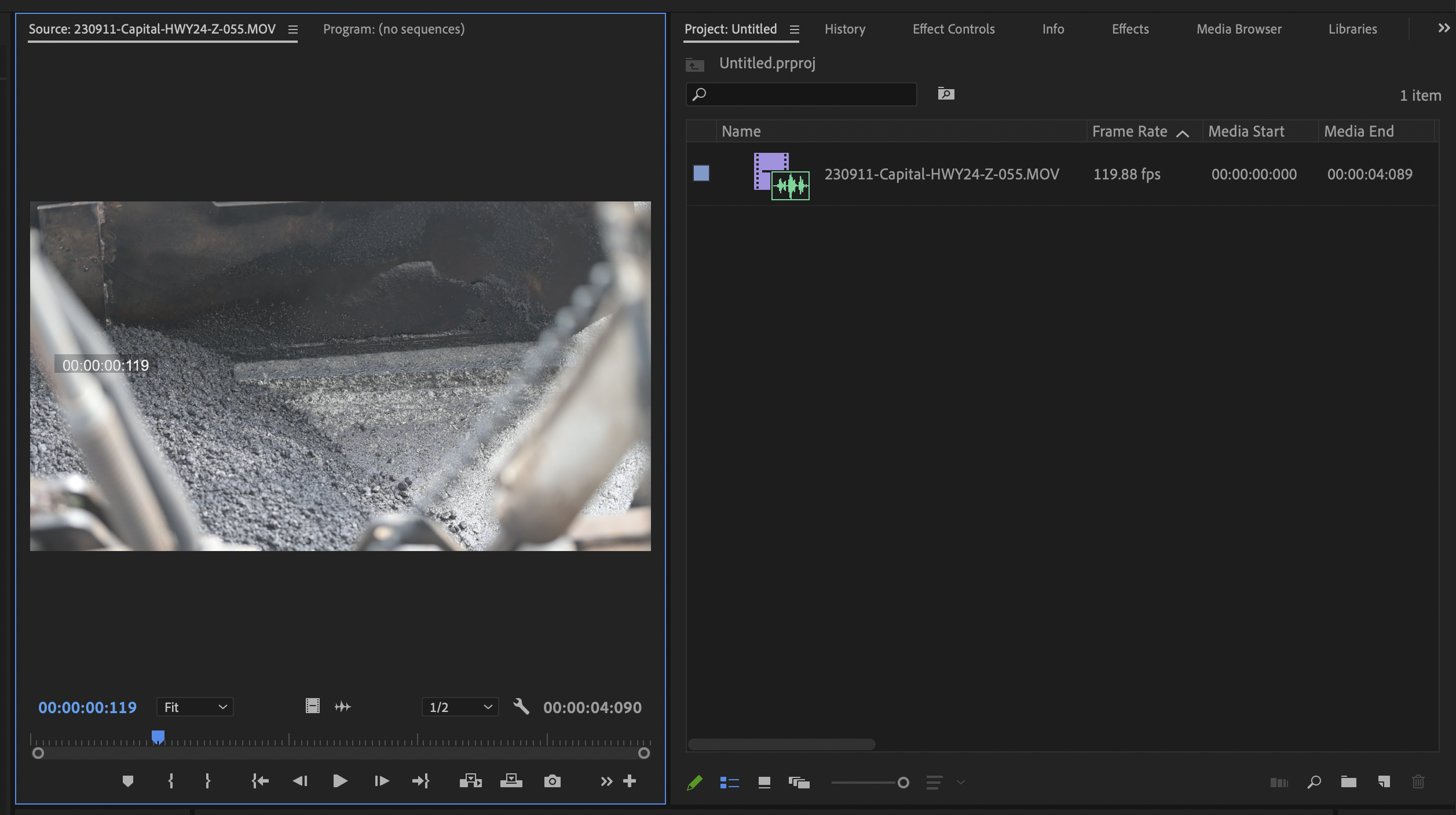Select the Export Frame camera icon
Screen dimensions: 1456x815
tap(552, 781)
